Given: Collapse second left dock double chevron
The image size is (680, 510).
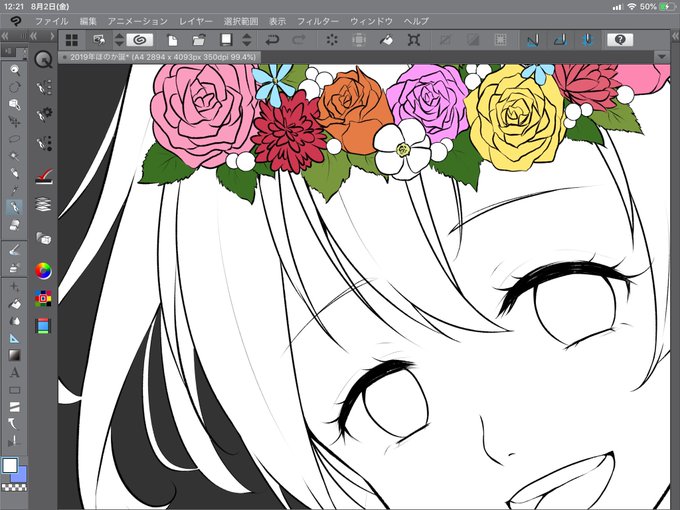Looking at the screenshot, I should click(x=33, y=36).
